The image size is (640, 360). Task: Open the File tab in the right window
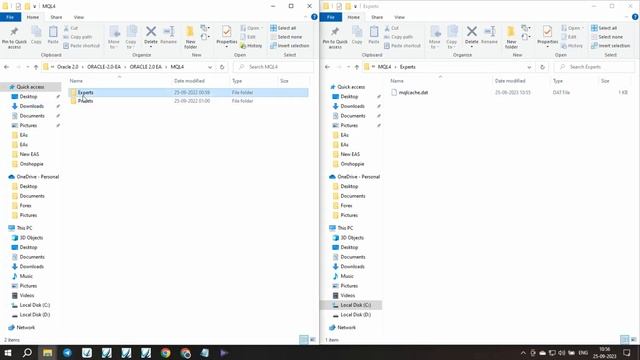tap(331, 17)
